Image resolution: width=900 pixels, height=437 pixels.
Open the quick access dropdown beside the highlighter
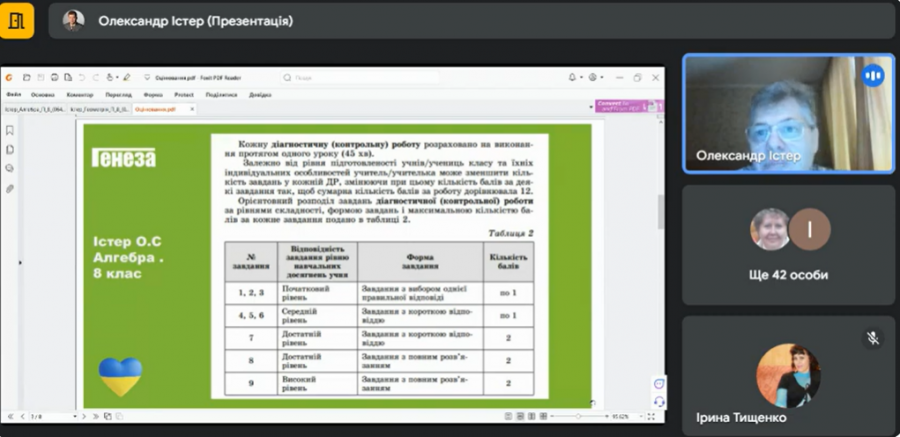(x=147, y=78)
